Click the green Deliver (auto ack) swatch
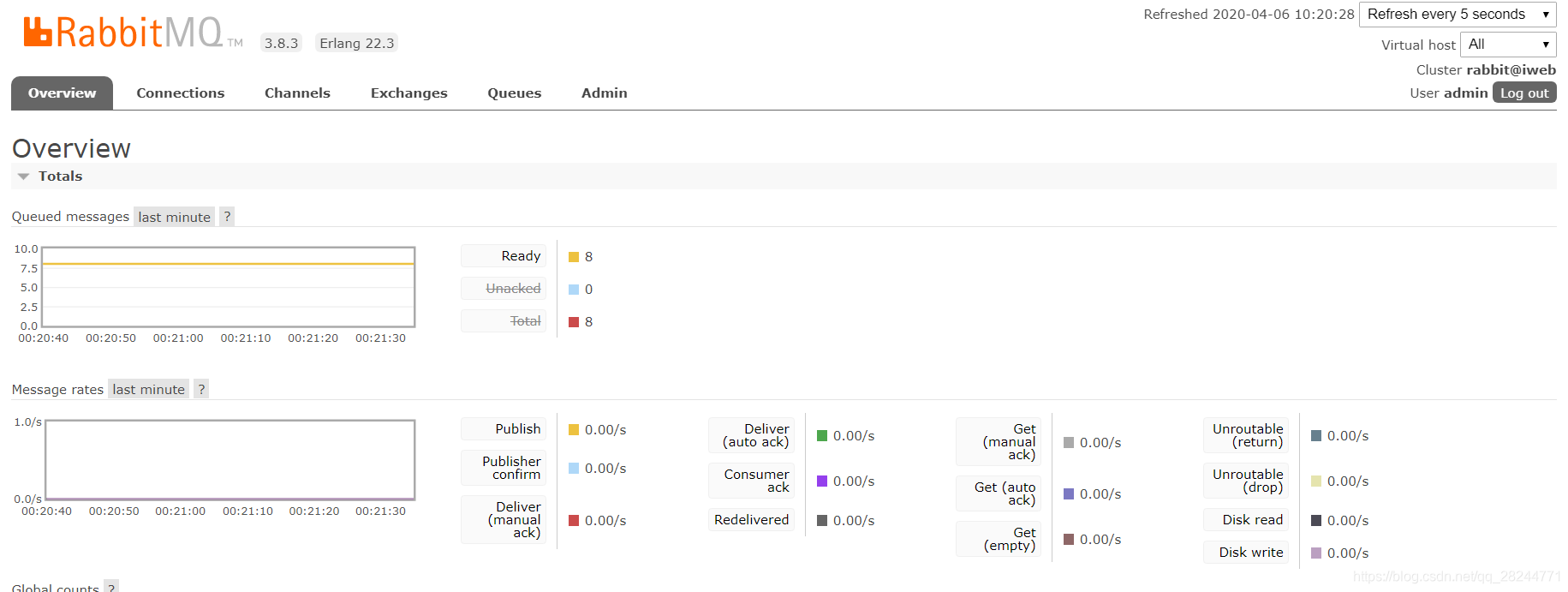Image resolution: width=1568 pixels, height=592 pixels. point(822,436)
